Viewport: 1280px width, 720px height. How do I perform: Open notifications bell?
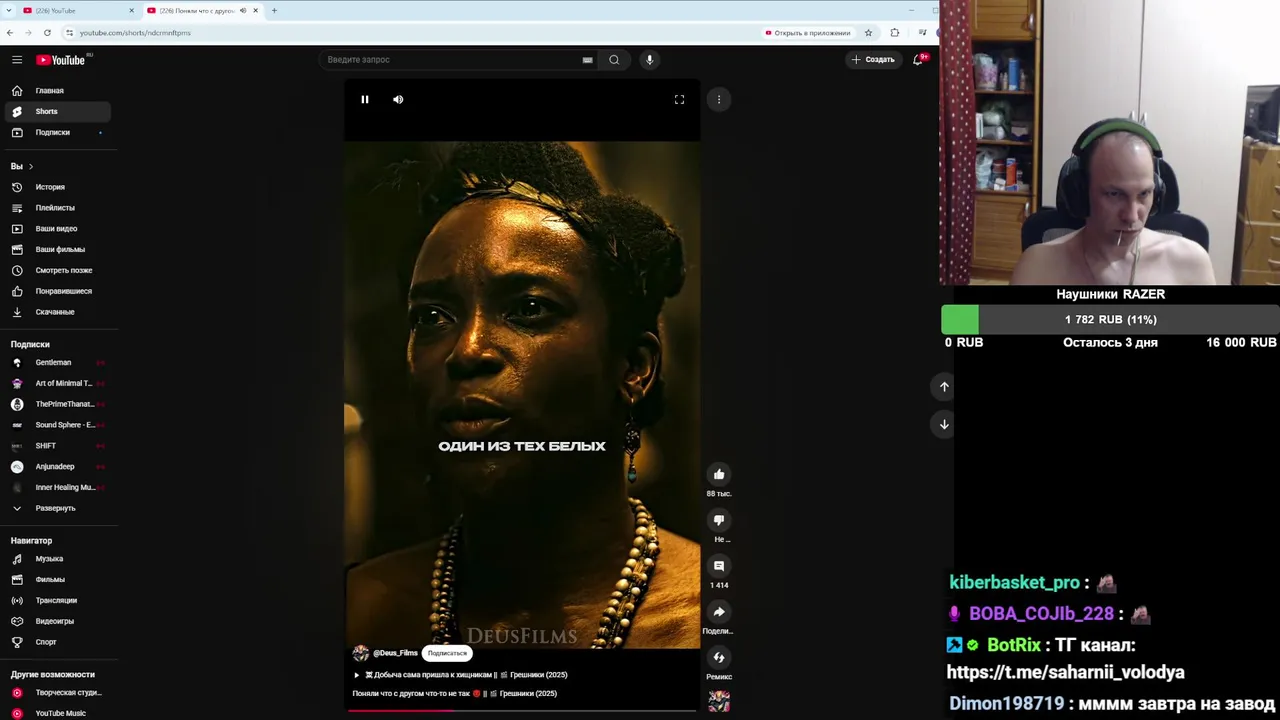click(x=918, y=60)
